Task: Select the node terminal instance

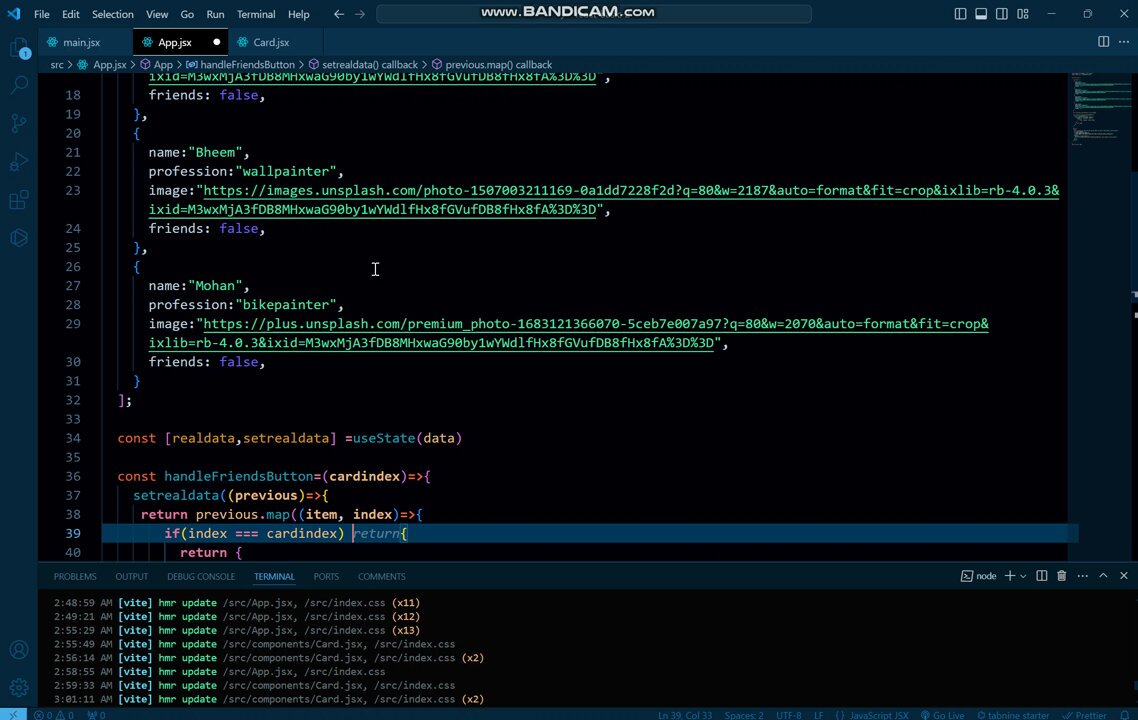Action: pyautogui.click(x=978, y=576)
